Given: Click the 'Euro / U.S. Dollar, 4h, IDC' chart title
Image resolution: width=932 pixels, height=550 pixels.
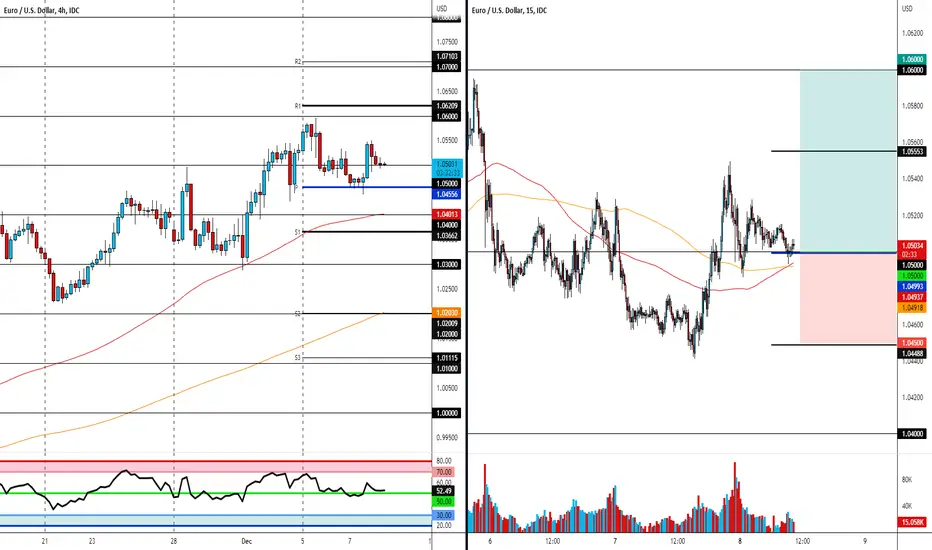Looking at the screenshot, I should (42, 10).
